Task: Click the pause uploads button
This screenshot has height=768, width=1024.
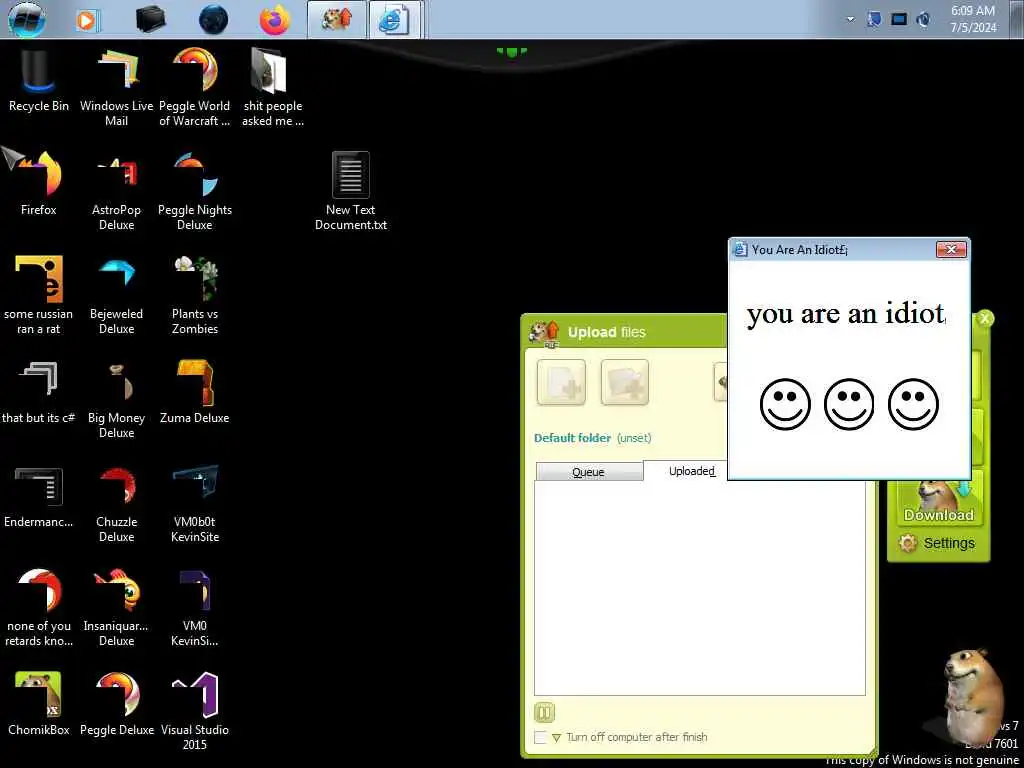Action: (544, 712)
